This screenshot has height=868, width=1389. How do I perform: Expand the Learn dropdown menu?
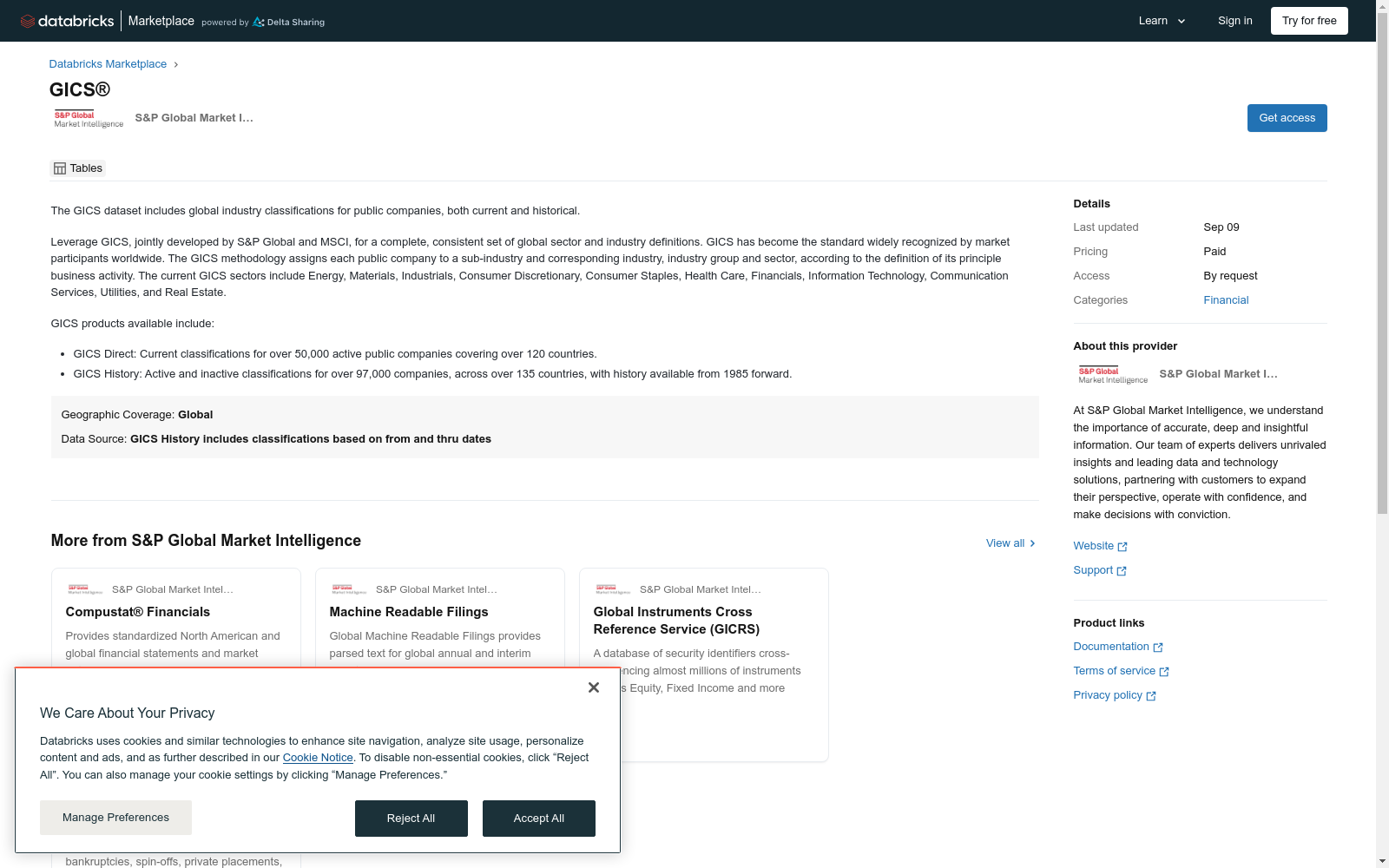1162,21
